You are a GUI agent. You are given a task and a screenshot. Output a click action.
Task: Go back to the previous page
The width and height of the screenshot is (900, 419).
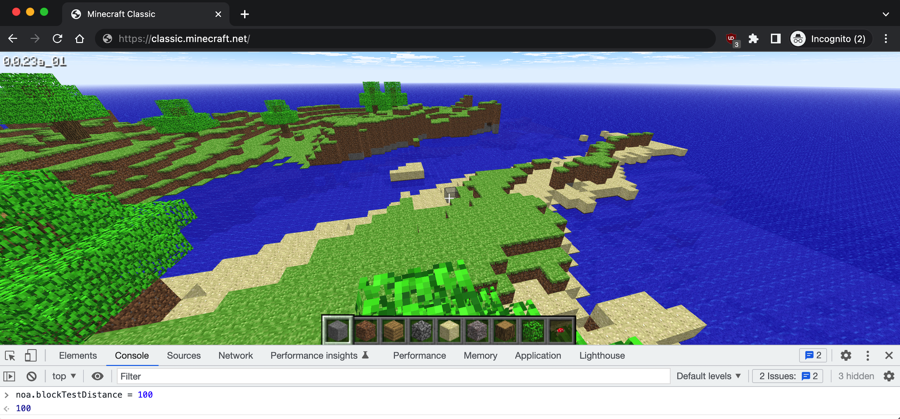13,38
